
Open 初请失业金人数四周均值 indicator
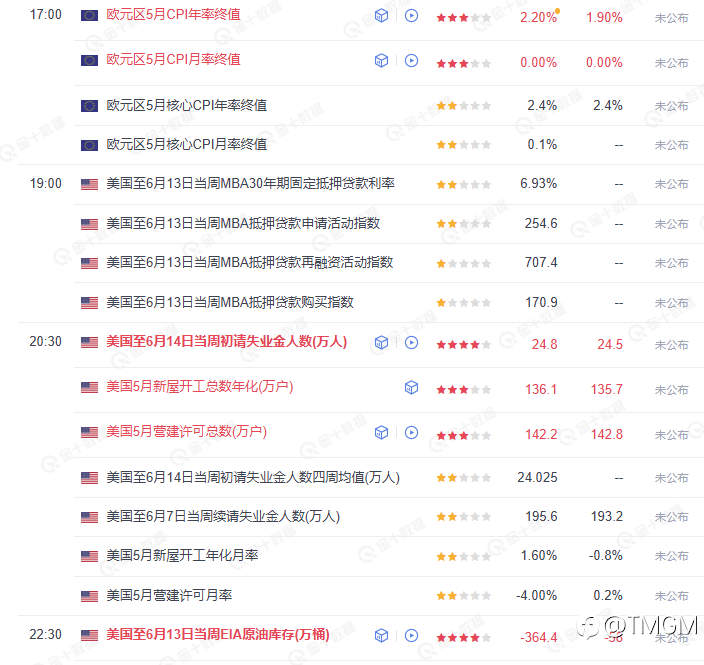253,477
